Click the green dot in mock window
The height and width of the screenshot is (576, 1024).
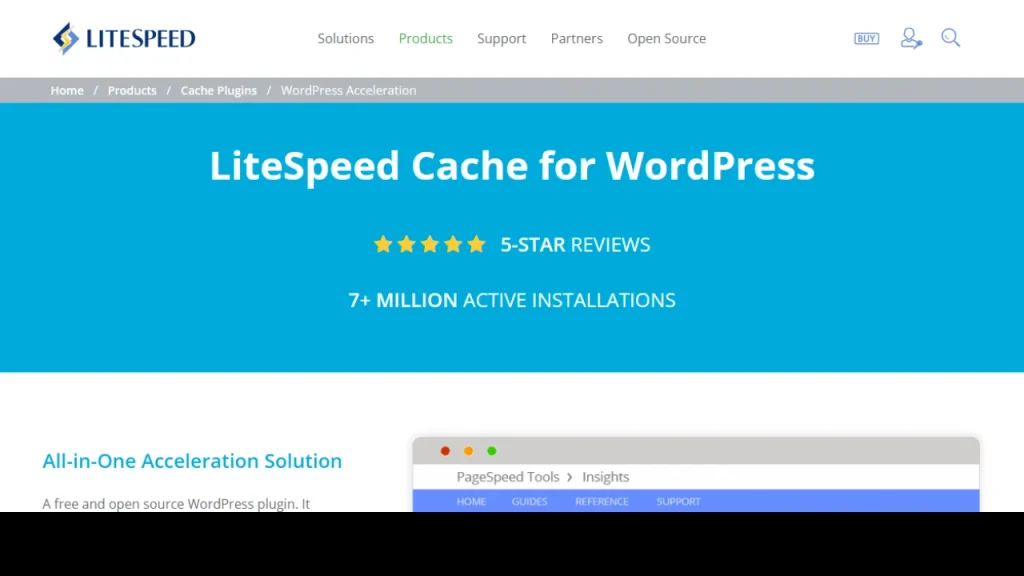[492, 451]
